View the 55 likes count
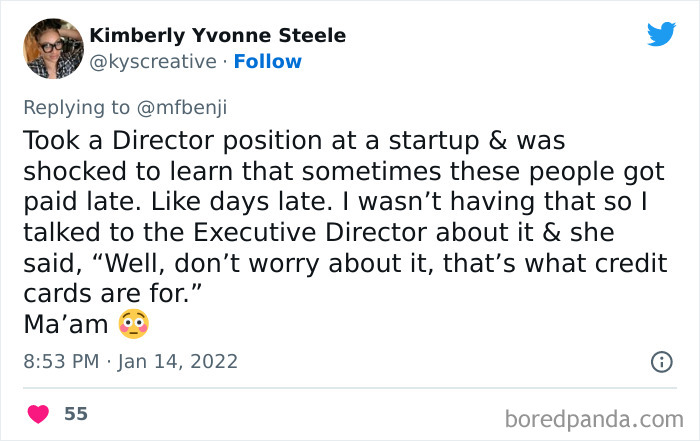This screenshot has width=700, height=441. (x=76, y=413)
